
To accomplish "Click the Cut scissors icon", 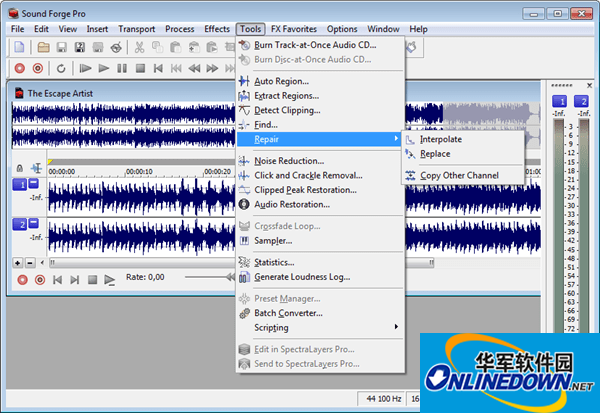I will tap(139, 48).
